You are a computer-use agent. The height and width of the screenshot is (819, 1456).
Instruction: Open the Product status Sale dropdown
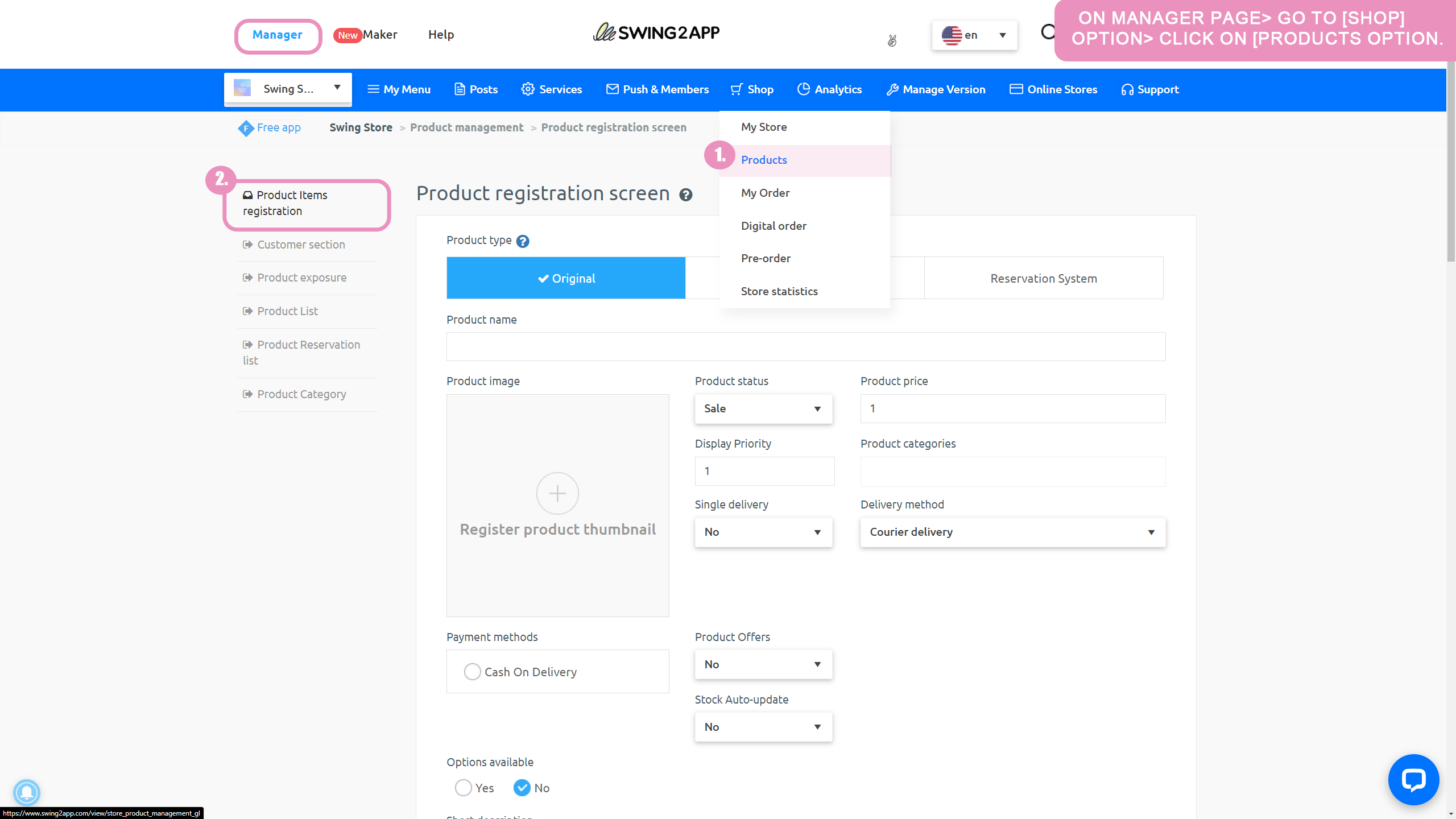(x=763, y=409)
